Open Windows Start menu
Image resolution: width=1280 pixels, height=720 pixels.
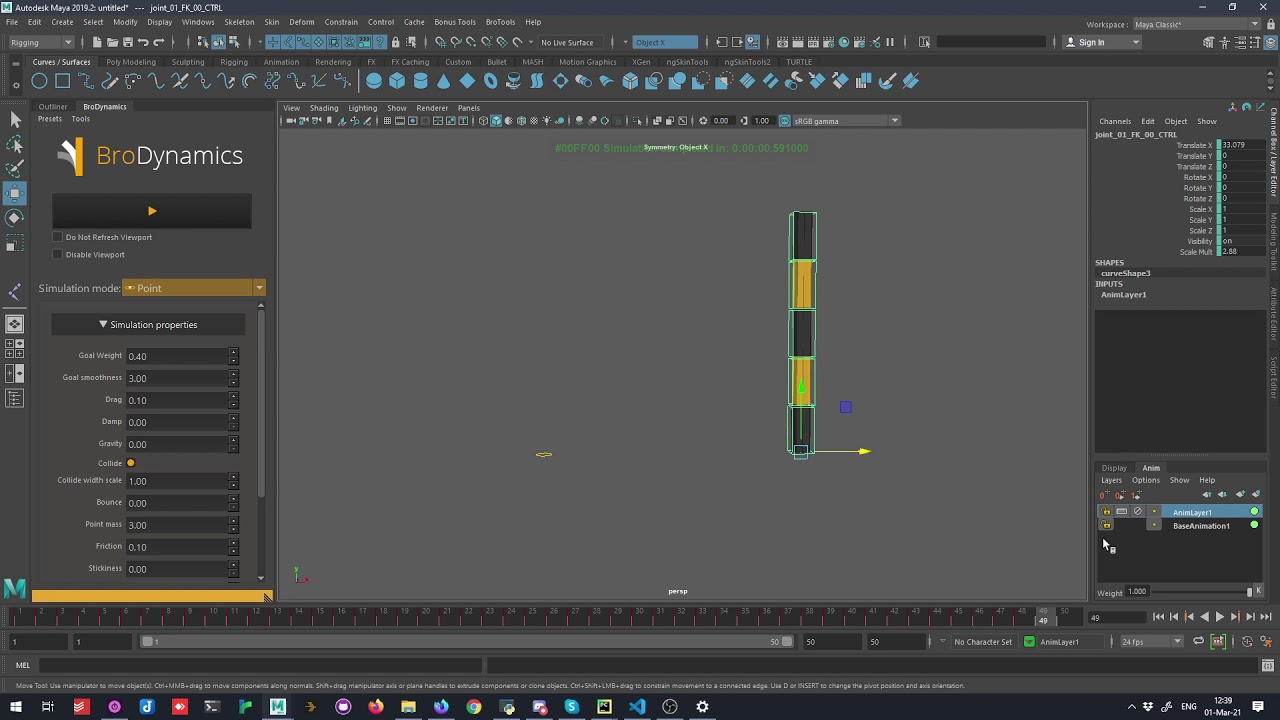coord(15,707)
